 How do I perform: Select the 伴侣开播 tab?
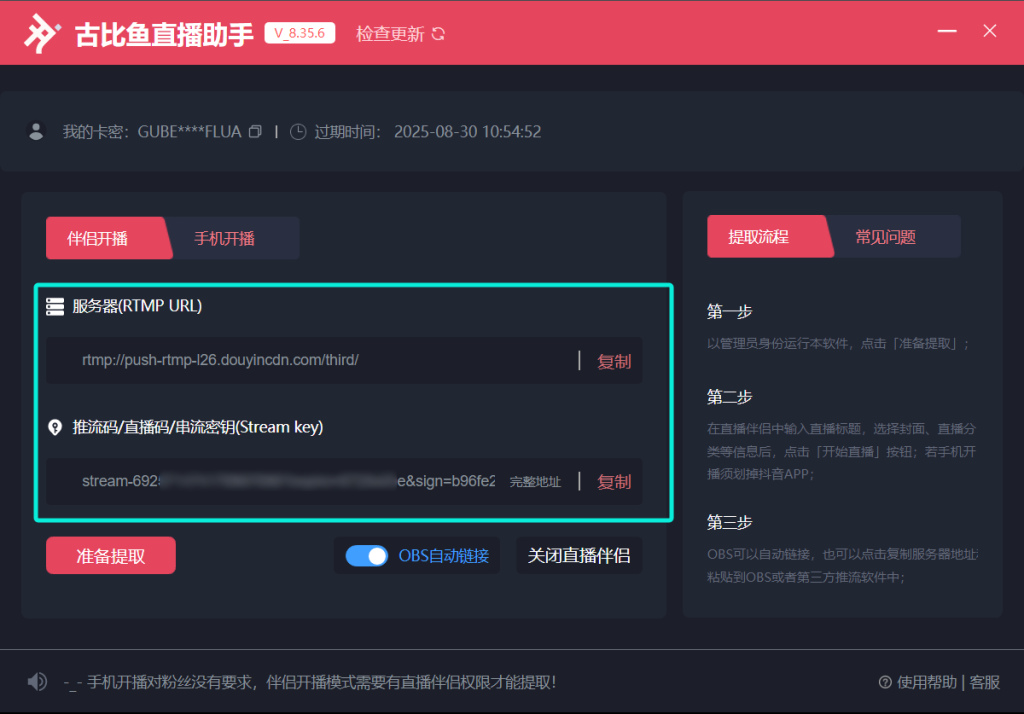97,238
